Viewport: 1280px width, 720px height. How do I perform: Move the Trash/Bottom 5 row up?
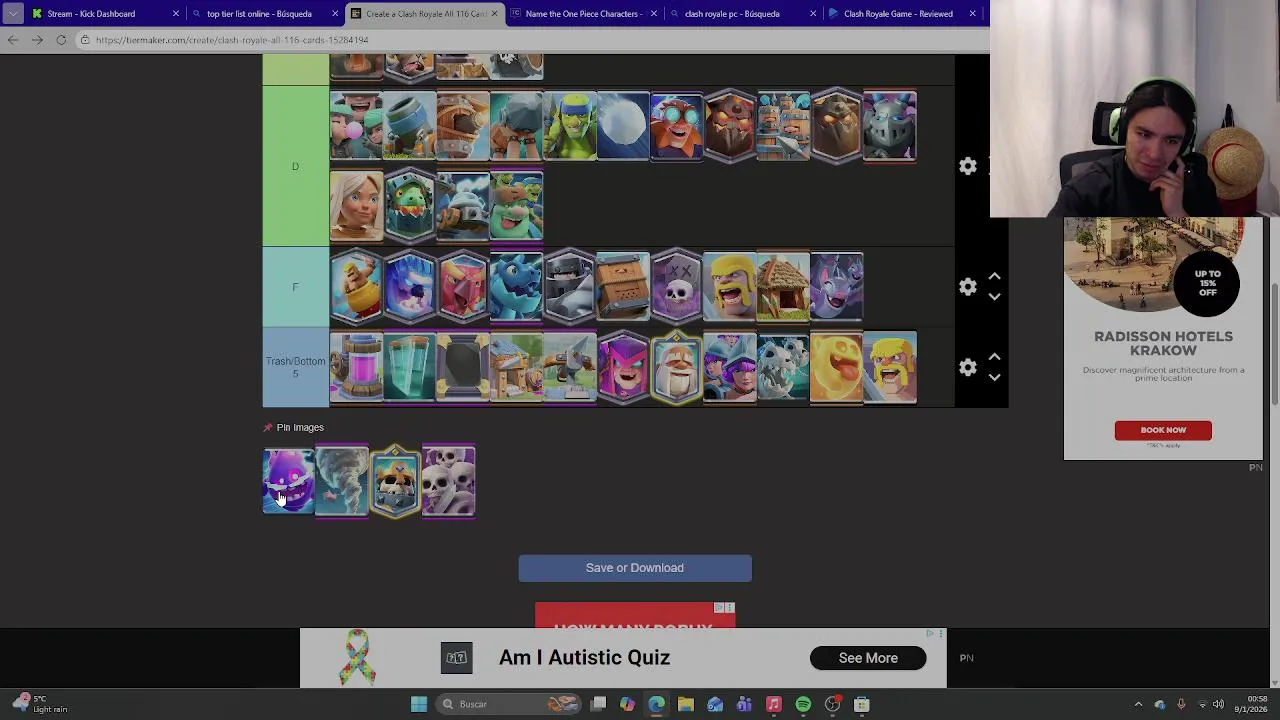click(x=994, y=357)
